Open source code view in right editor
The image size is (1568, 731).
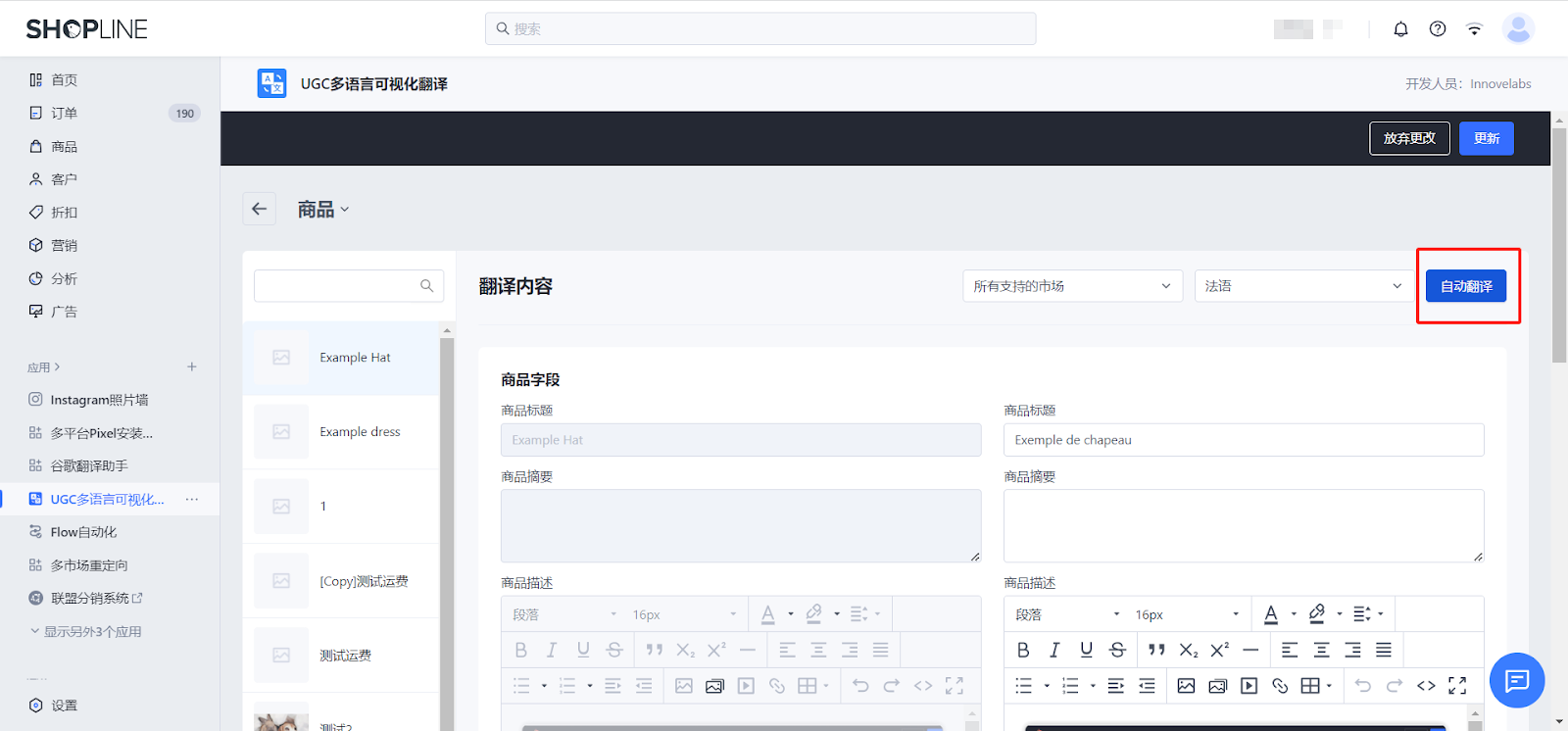coord(1426,686)
